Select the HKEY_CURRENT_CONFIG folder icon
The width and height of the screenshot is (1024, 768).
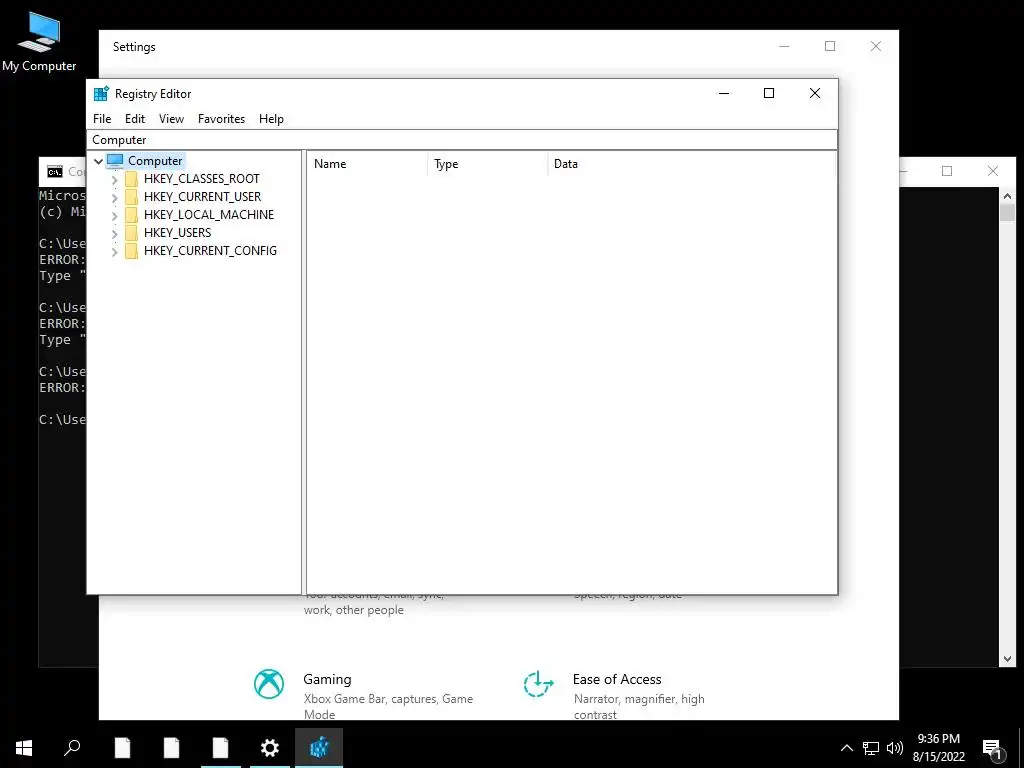(131, 251)
